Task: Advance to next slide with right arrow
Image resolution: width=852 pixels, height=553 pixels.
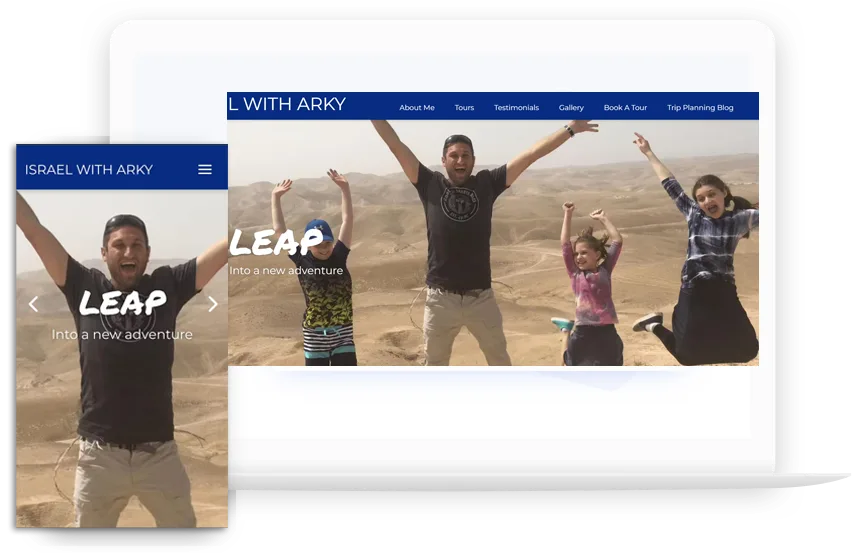Action: click(212, 304)
